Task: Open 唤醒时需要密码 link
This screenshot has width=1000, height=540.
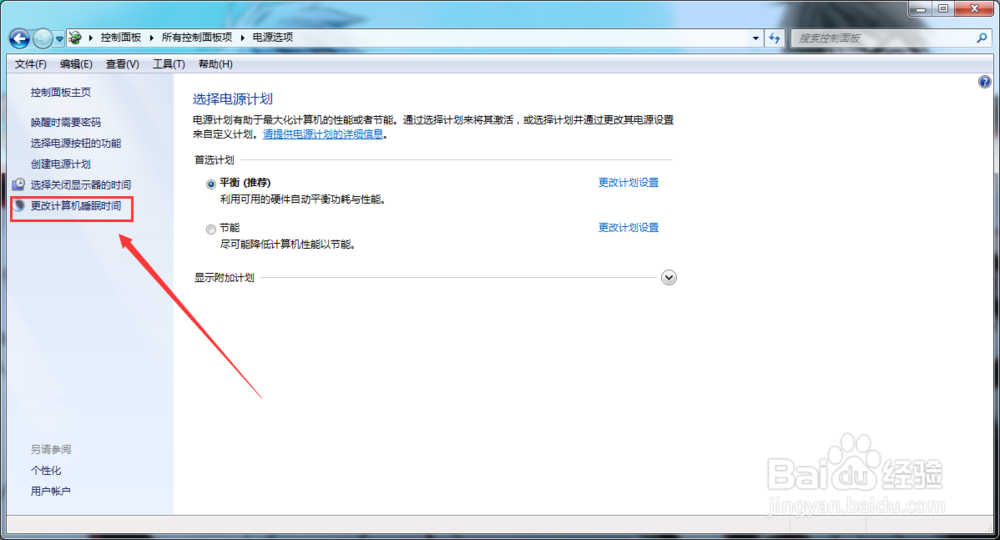Action: (x=66, y=122)
